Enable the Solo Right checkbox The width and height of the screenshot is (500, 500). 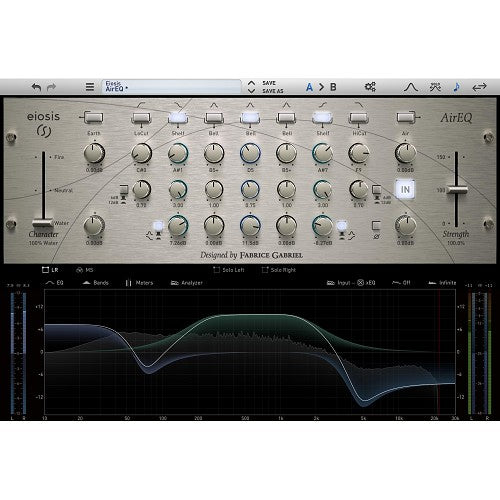(x=279, y=270)
